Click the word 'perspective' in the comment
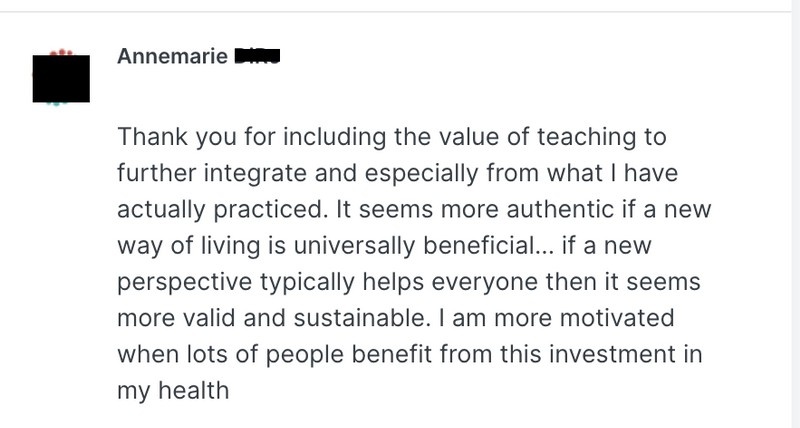The height and width of the screenshot is (428, 800). [185, 282]
